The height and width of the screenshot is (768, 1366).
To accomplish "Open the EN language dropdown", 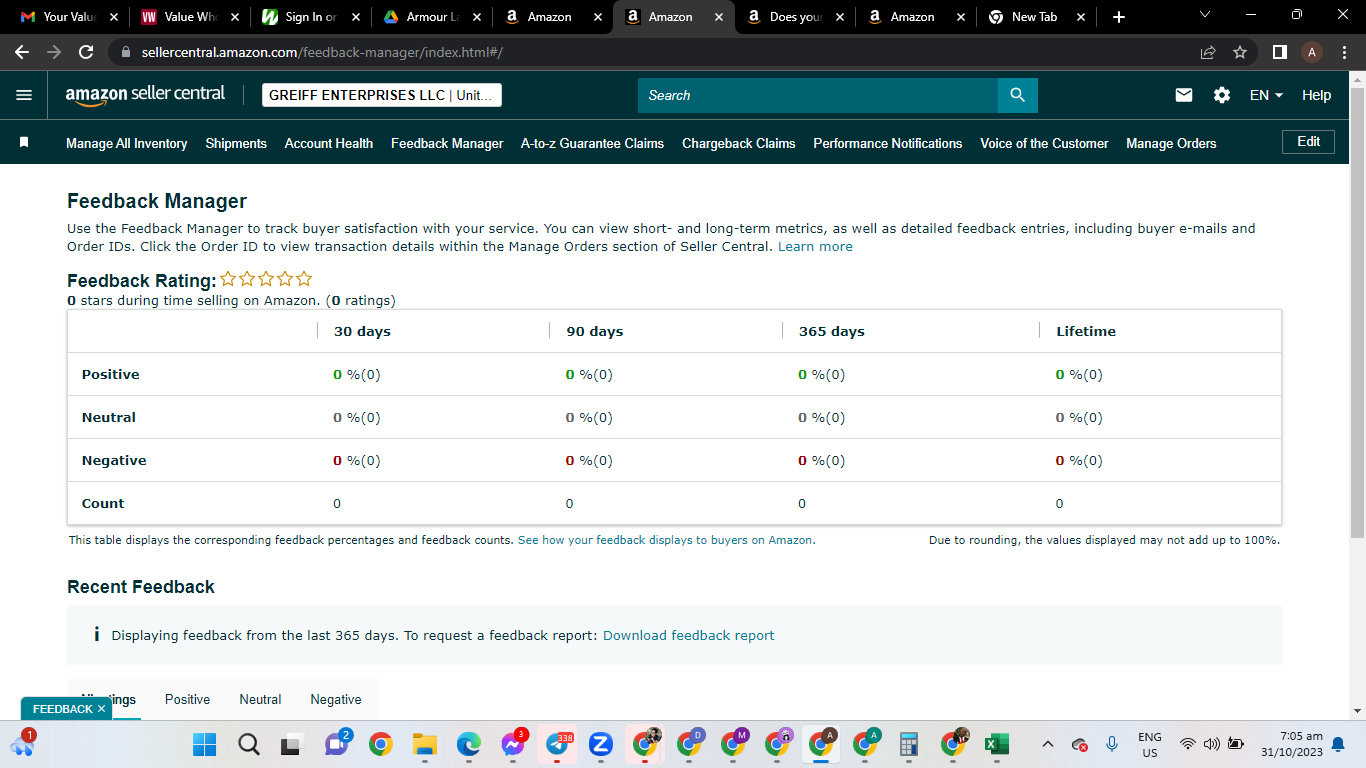I will click(1266, 95).
